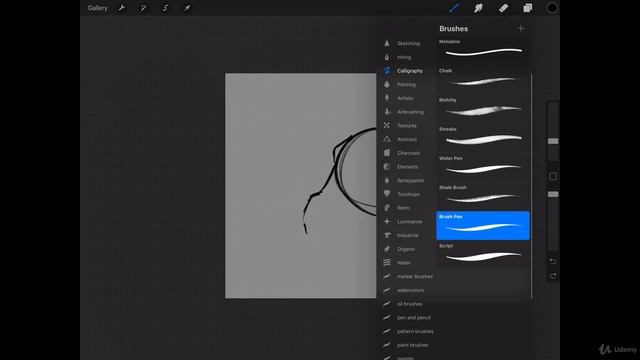The height and width of the screenshot is (360, 640).
Task: Choose the Blotchy brush
Action: pyautogui.click(x=483, y=109)
